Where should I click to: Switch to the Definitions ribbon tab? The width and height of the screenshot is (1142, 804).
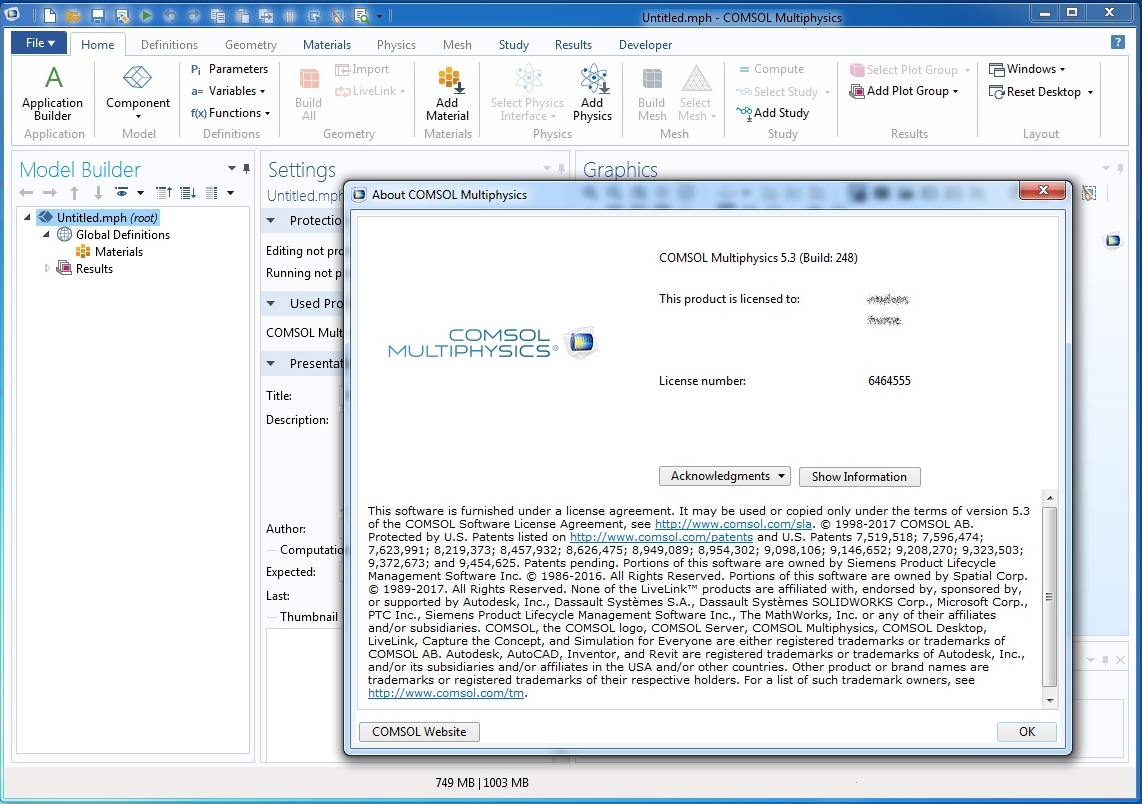(x=169, y=44)
